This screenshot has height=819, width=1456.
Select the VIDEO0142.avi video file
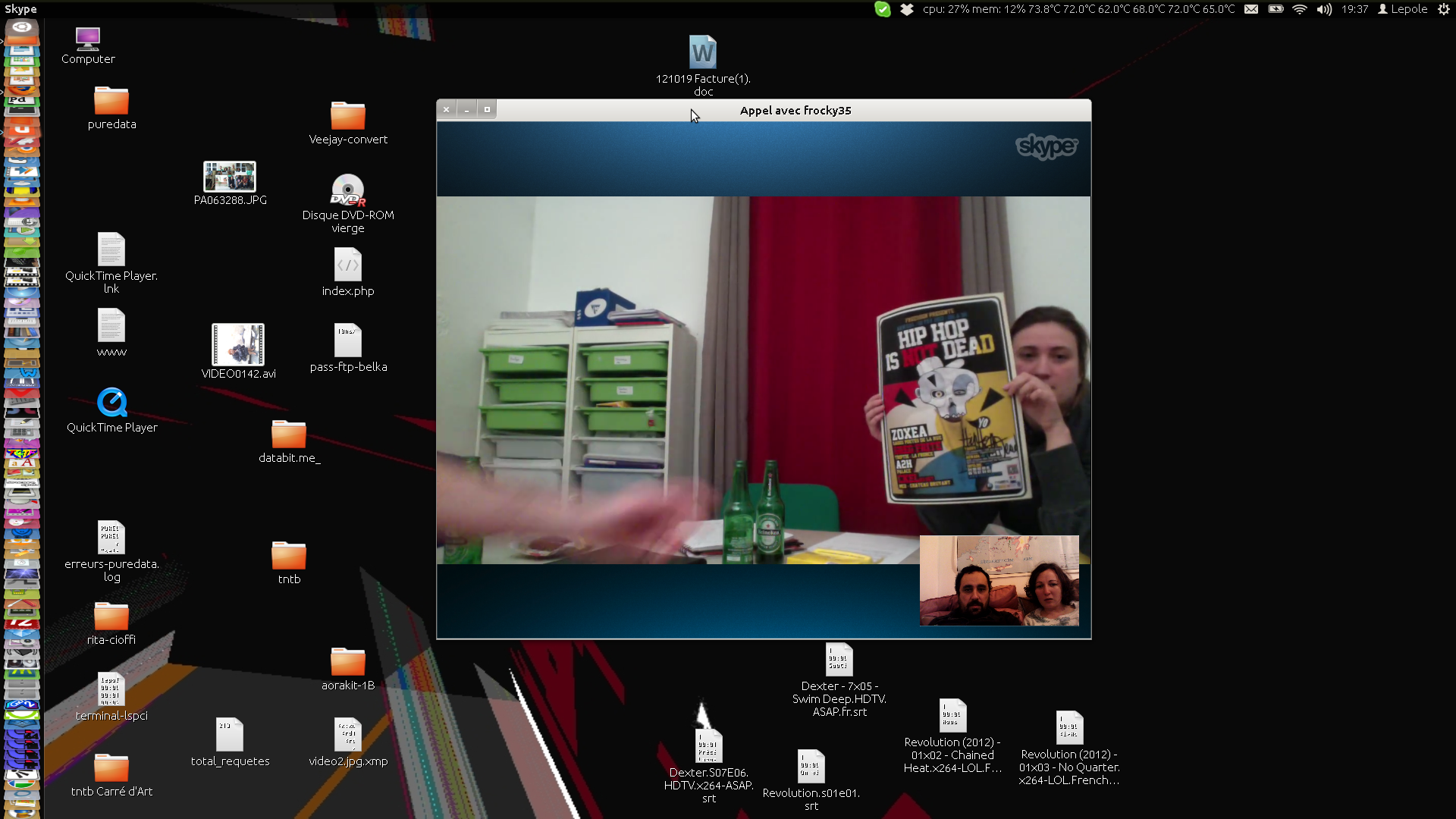click(x=238, y=345)
